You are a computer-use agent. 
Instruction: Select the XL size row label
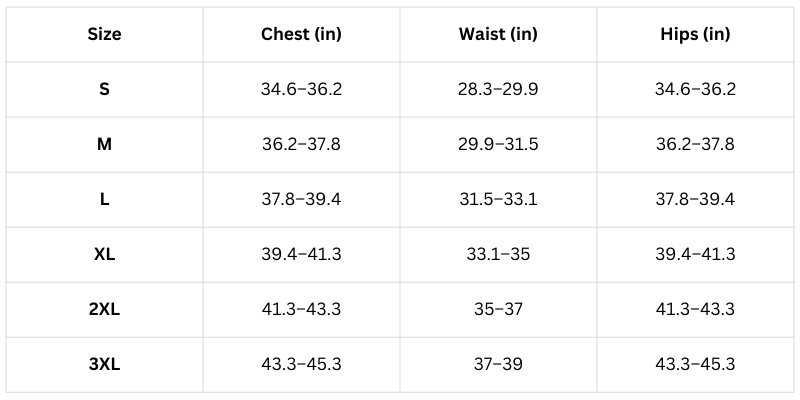(x=104, y=254)
